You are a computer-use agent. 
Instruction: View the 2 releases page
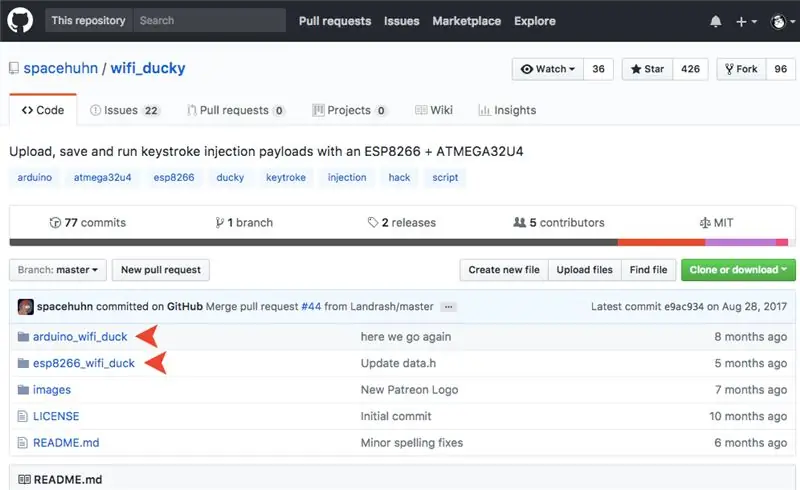point(402,223)
